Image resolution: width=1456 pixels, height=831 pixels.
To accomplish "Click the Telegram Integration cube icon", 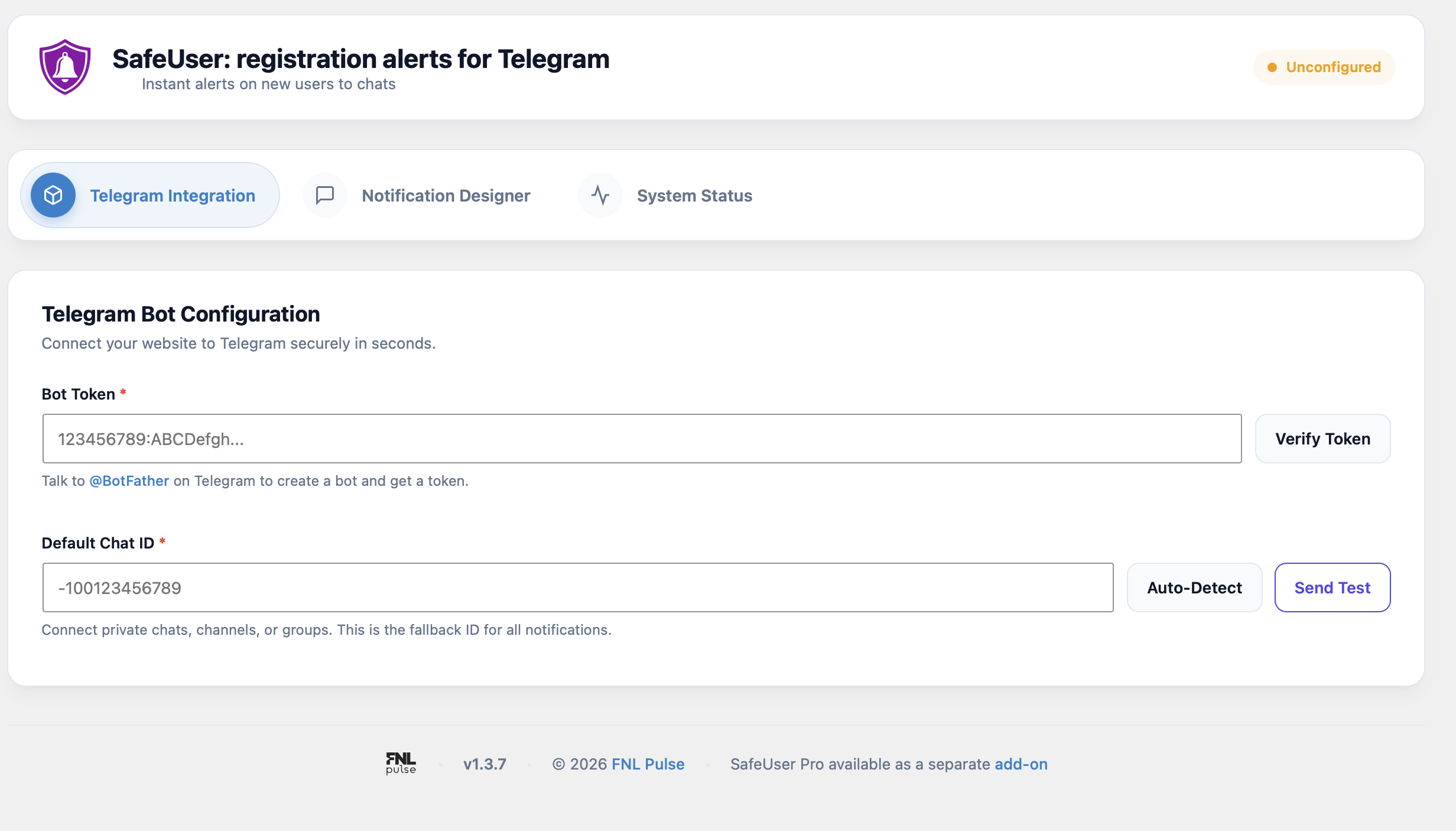I will point(53,195).
